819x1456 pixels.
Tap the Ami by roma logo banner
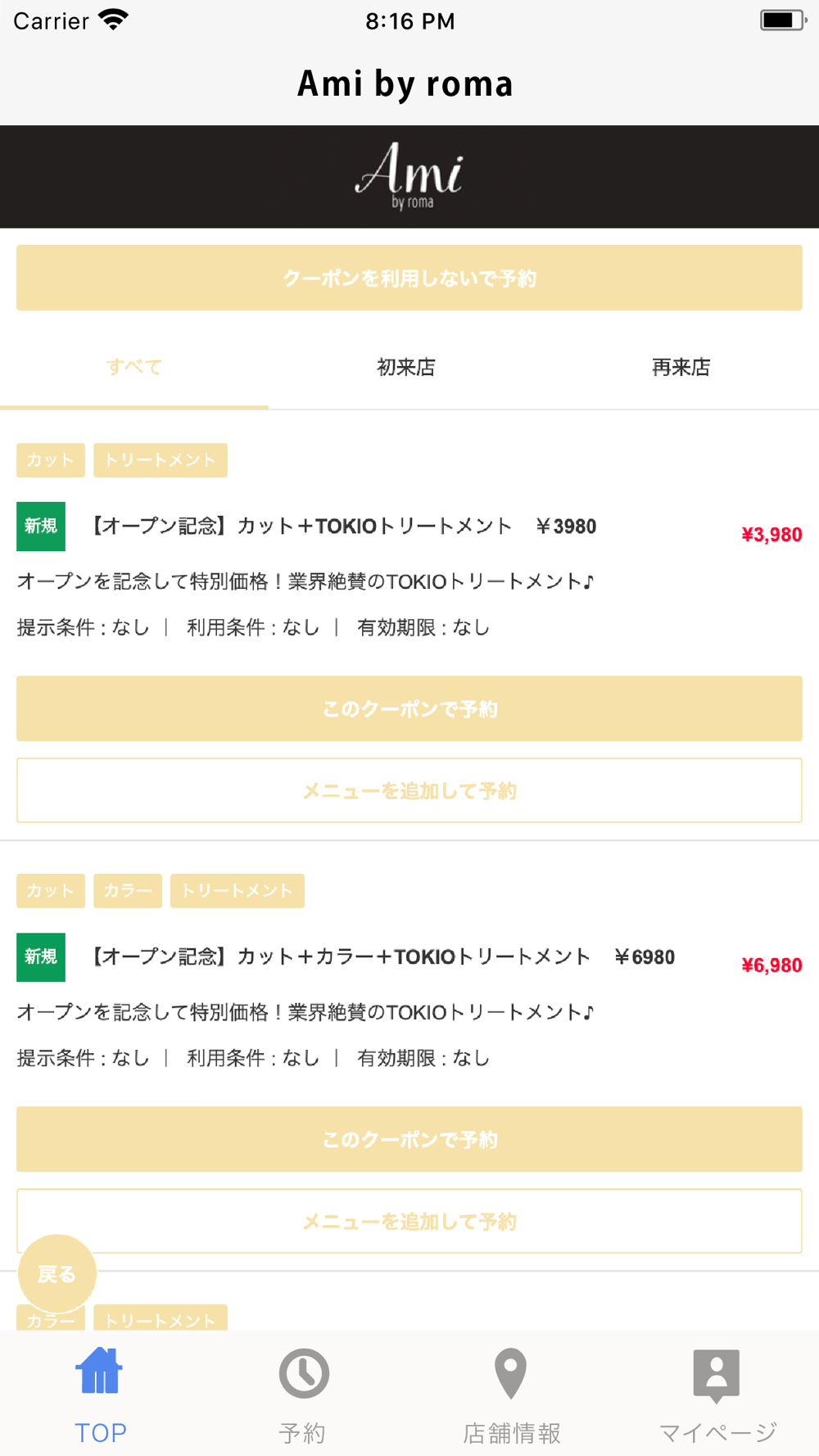[x=409, y=177]
